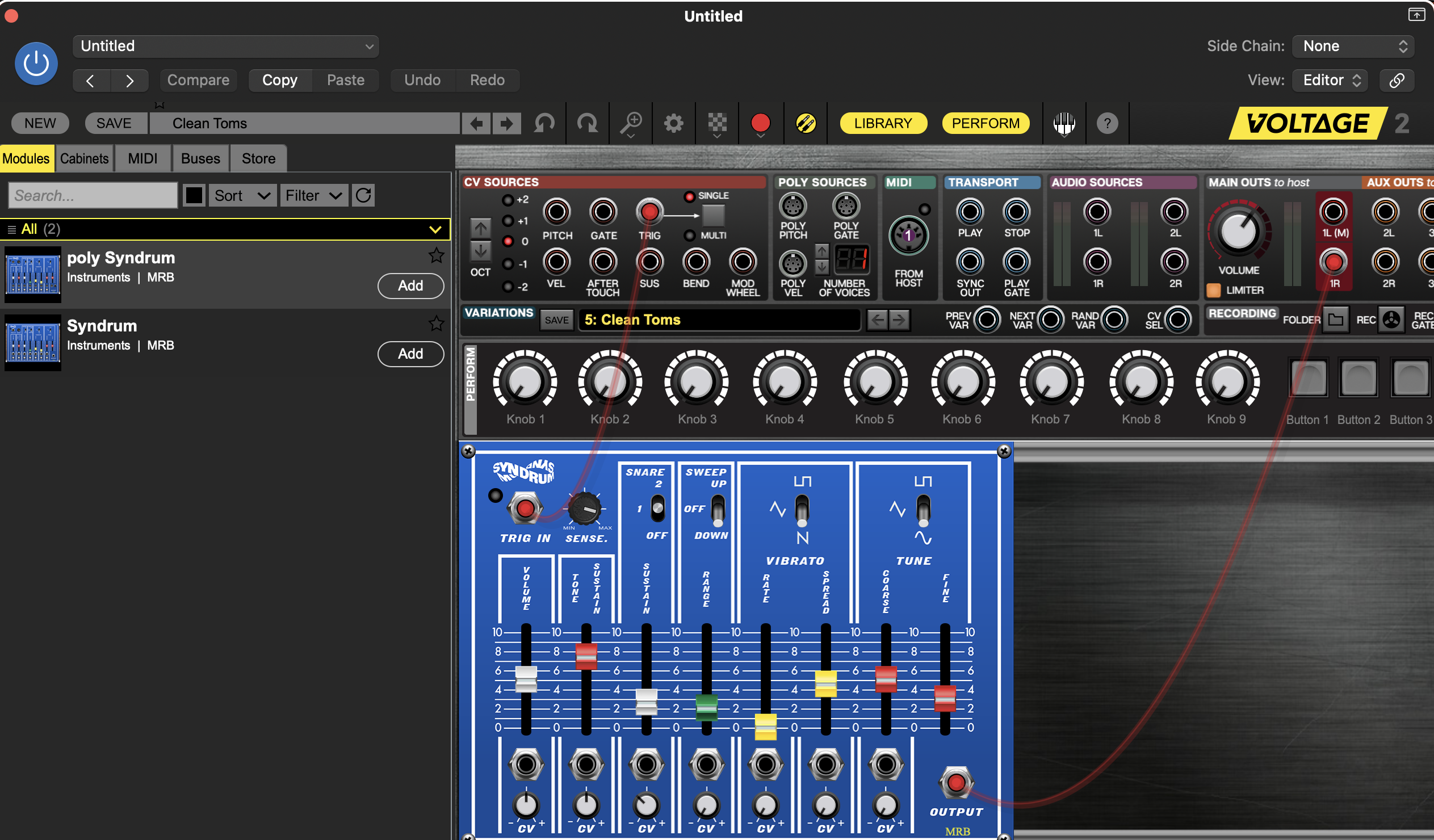Image resolution: width=1434 pixels, height=840 pixels.
Task: Click the main VOLUME knob
Action: [1239, 232]
